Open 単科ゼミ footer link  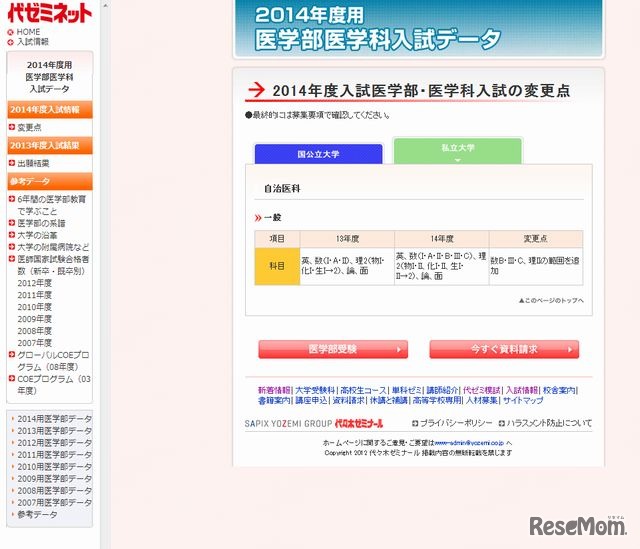pos(406,390)
